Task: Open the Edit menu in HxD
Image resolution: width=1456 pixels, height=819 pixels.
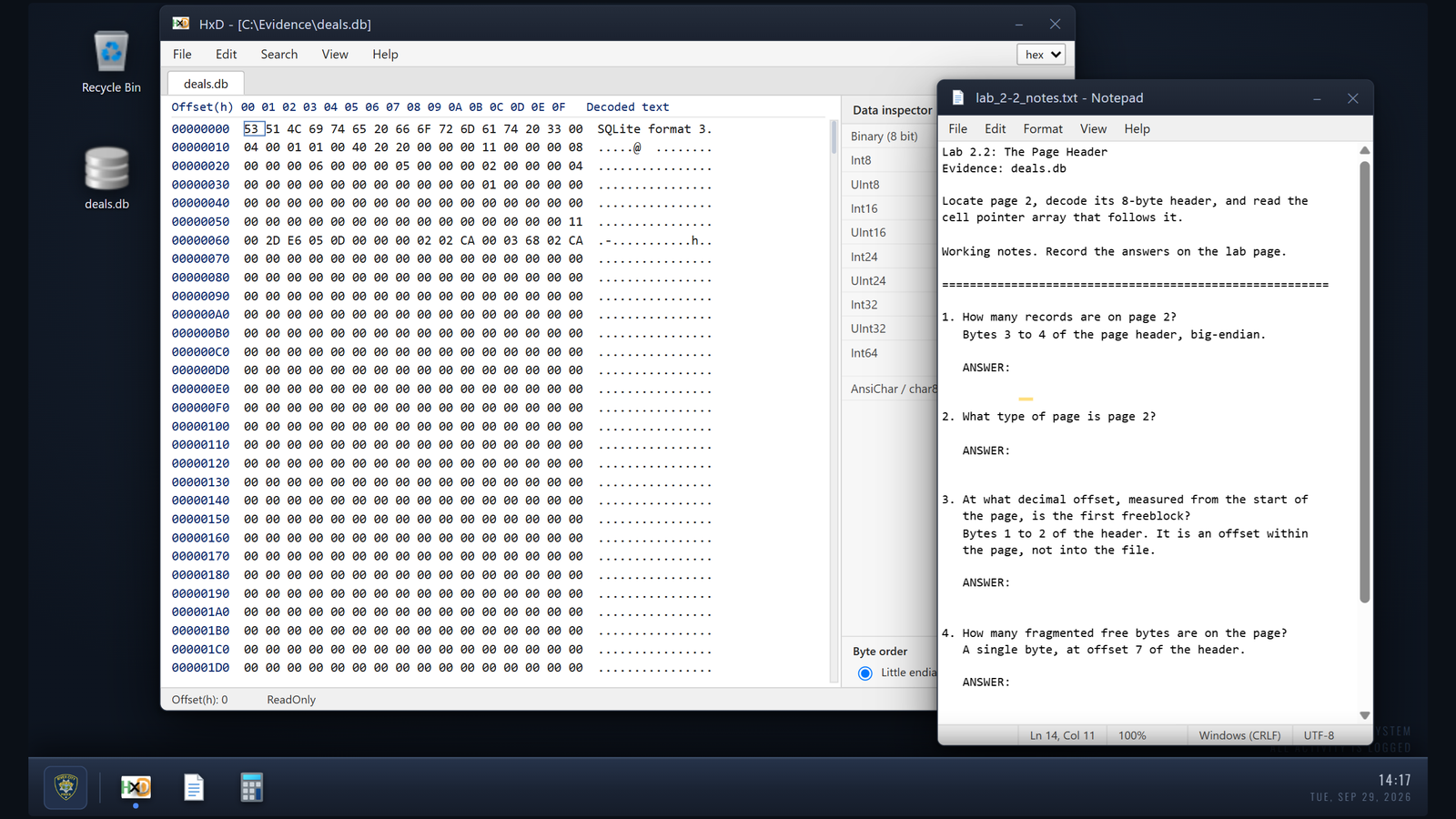Action: 226,55
